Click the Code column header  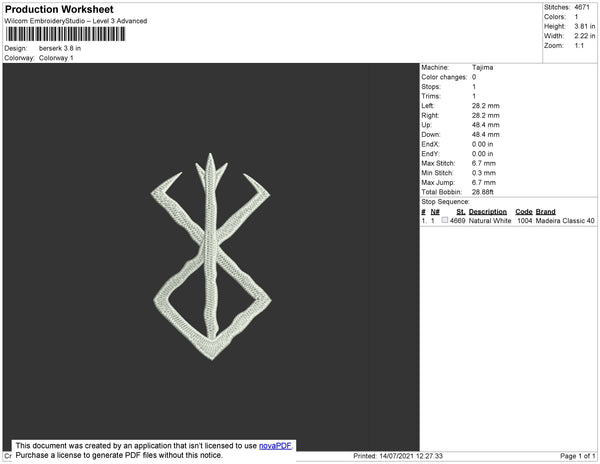524,212
